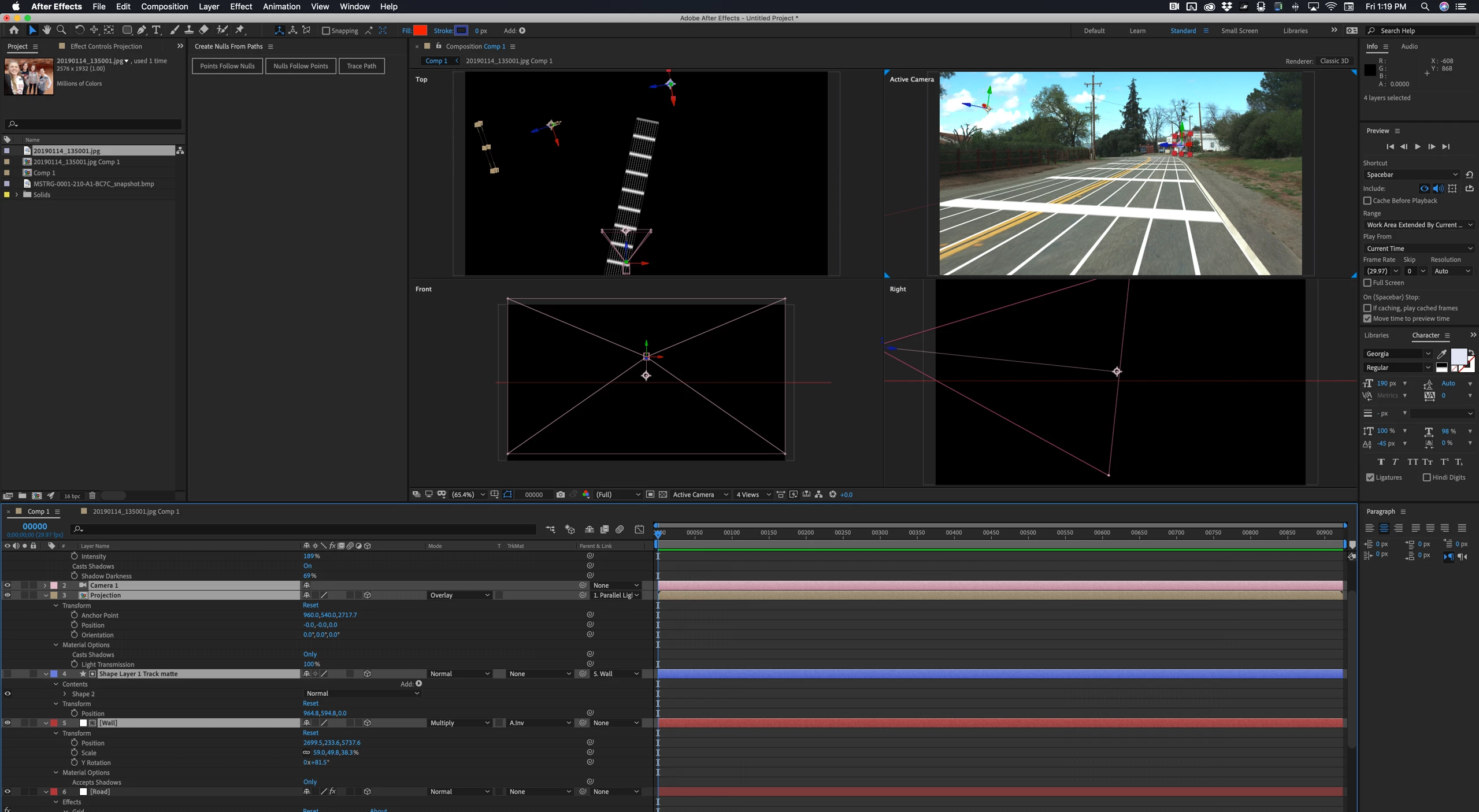Take snapshot with camera icon

click(560, 494)
